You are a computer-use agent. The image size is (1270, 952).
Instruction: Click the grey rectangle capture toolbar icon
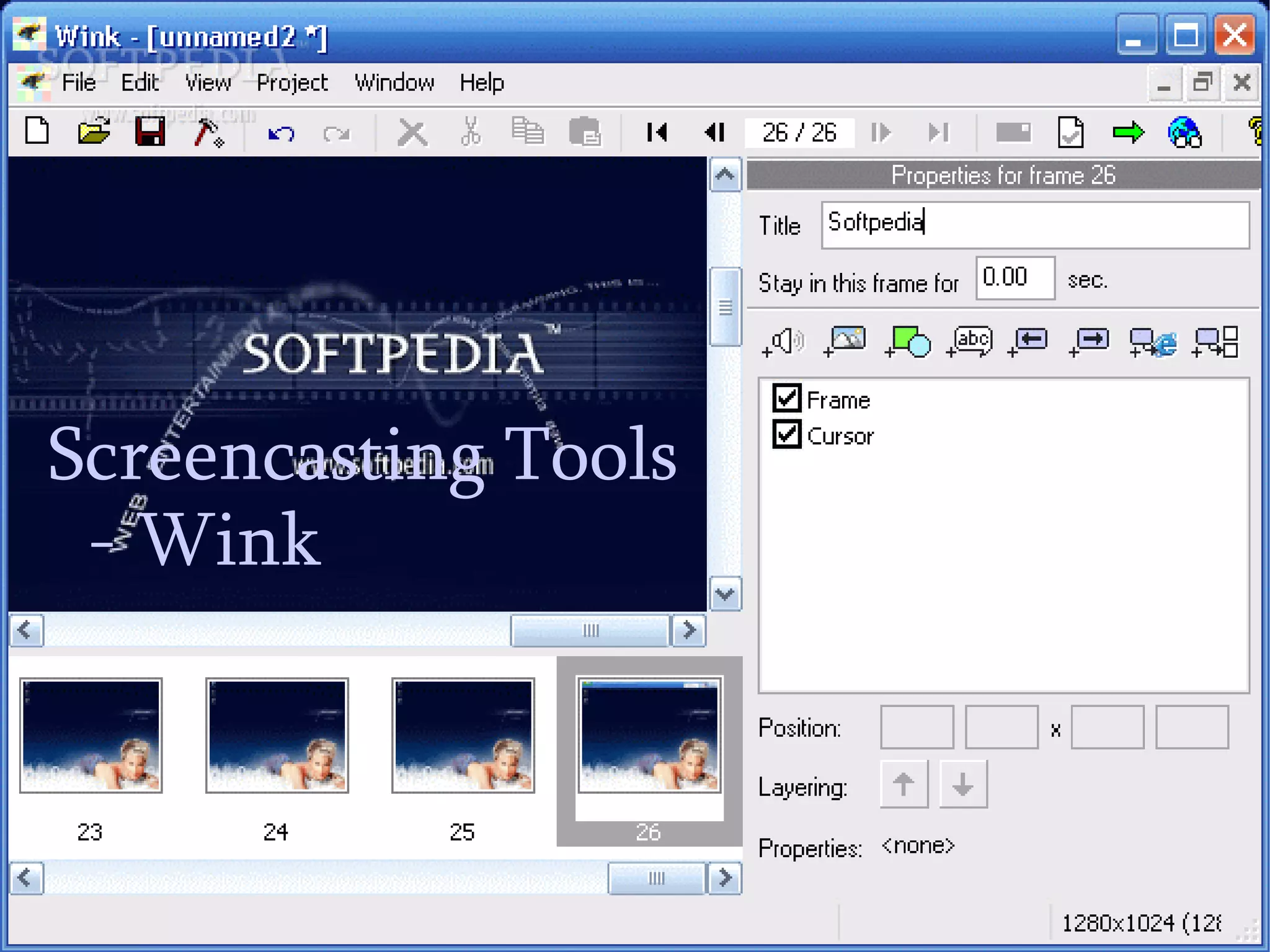tap(1013, 132)
